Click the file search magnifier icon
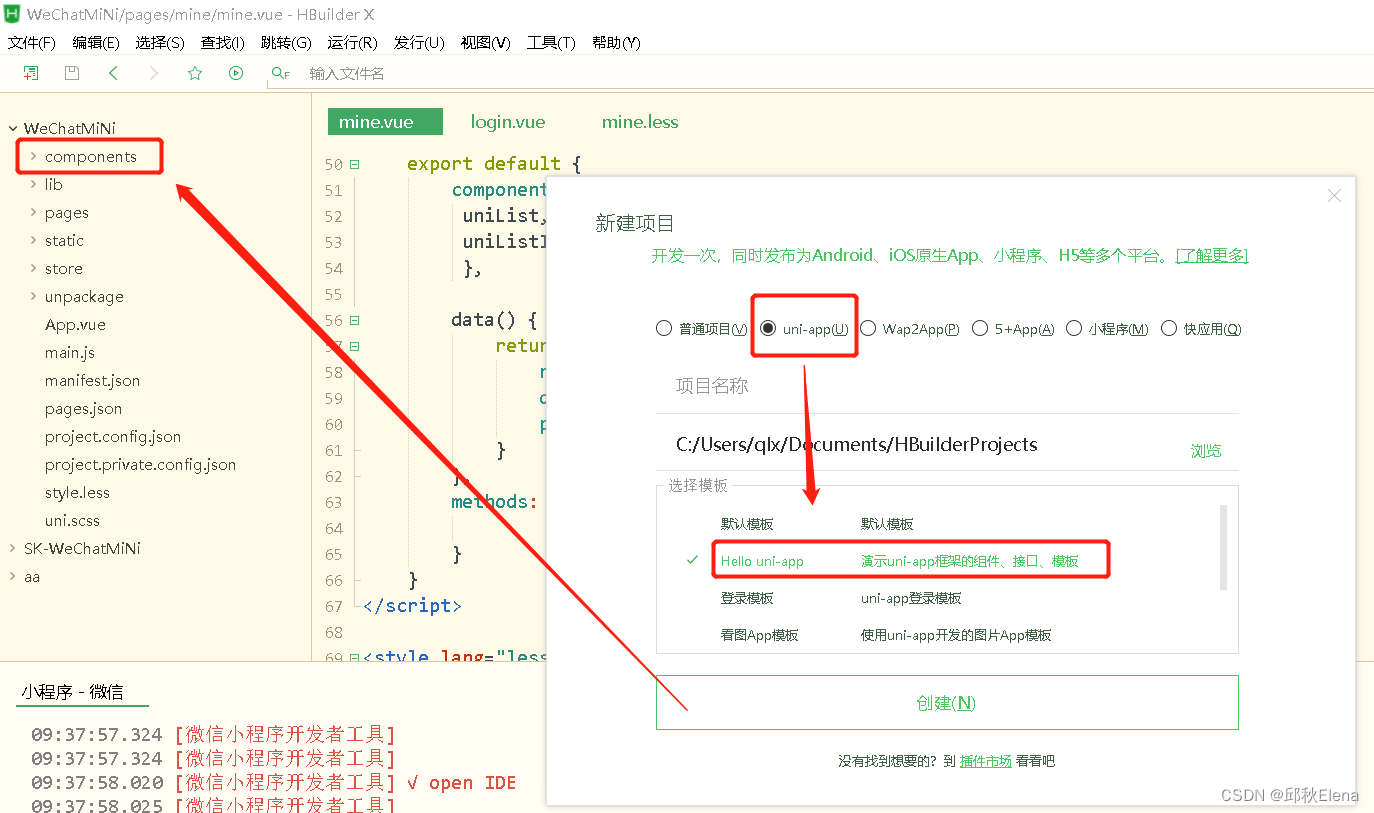Image resolution: width=1374 pixels, height=813 pixels. tap(280, 73)
